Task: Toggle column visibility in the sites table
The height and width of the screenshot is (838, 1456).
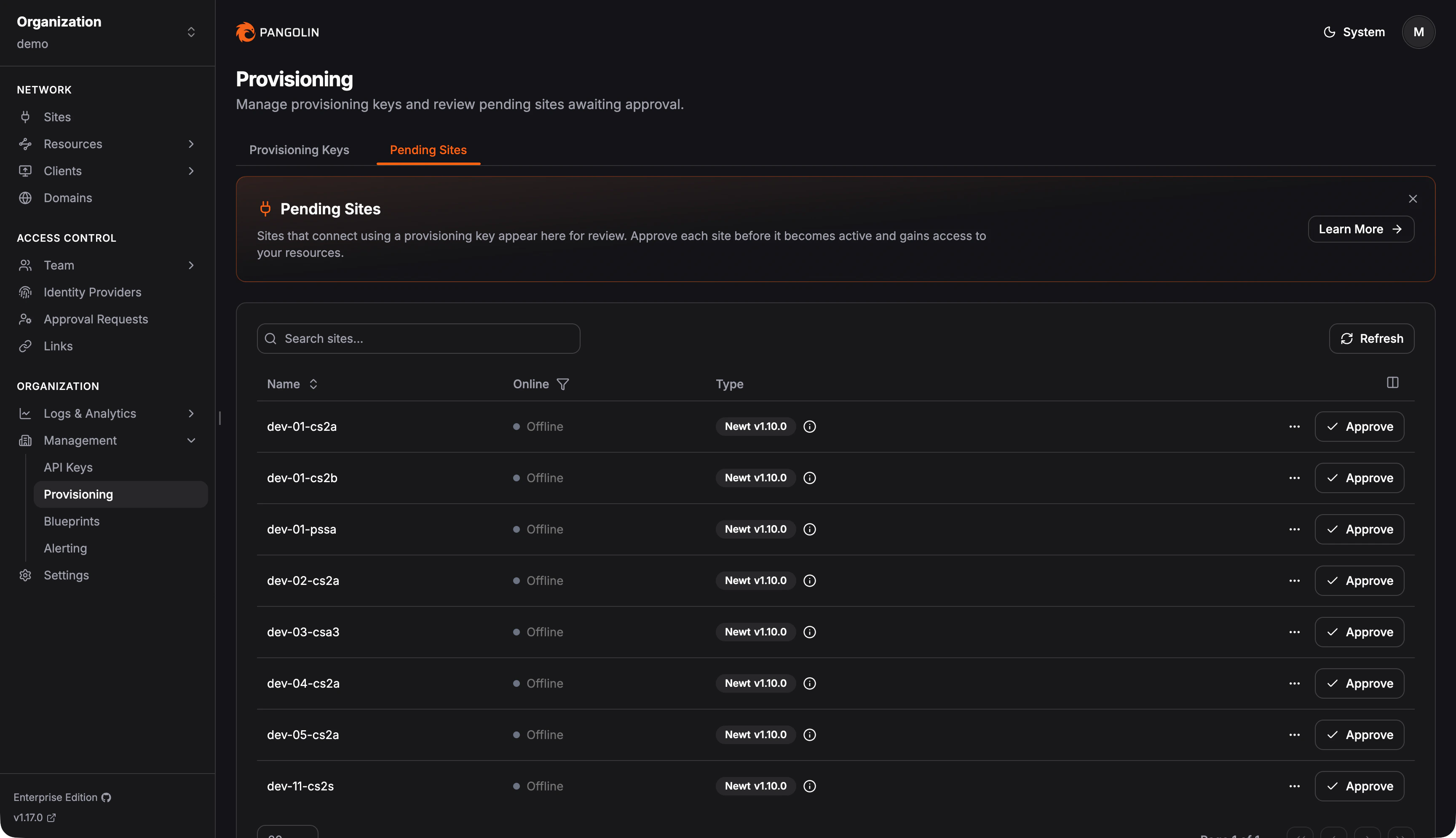Action: tap(1393, 382)
